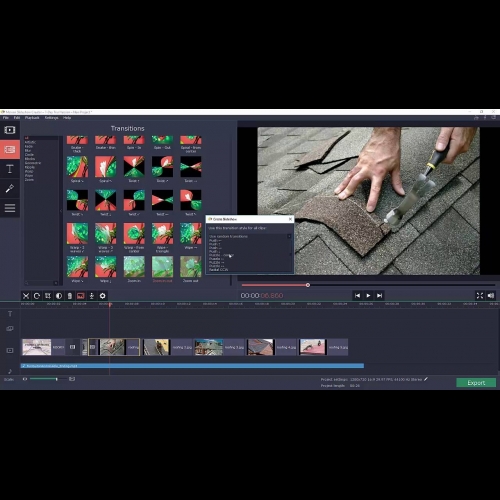This screenshot has width=500, height=500.
Task: Click the Split scissors tool
Action: pos(26,296)
